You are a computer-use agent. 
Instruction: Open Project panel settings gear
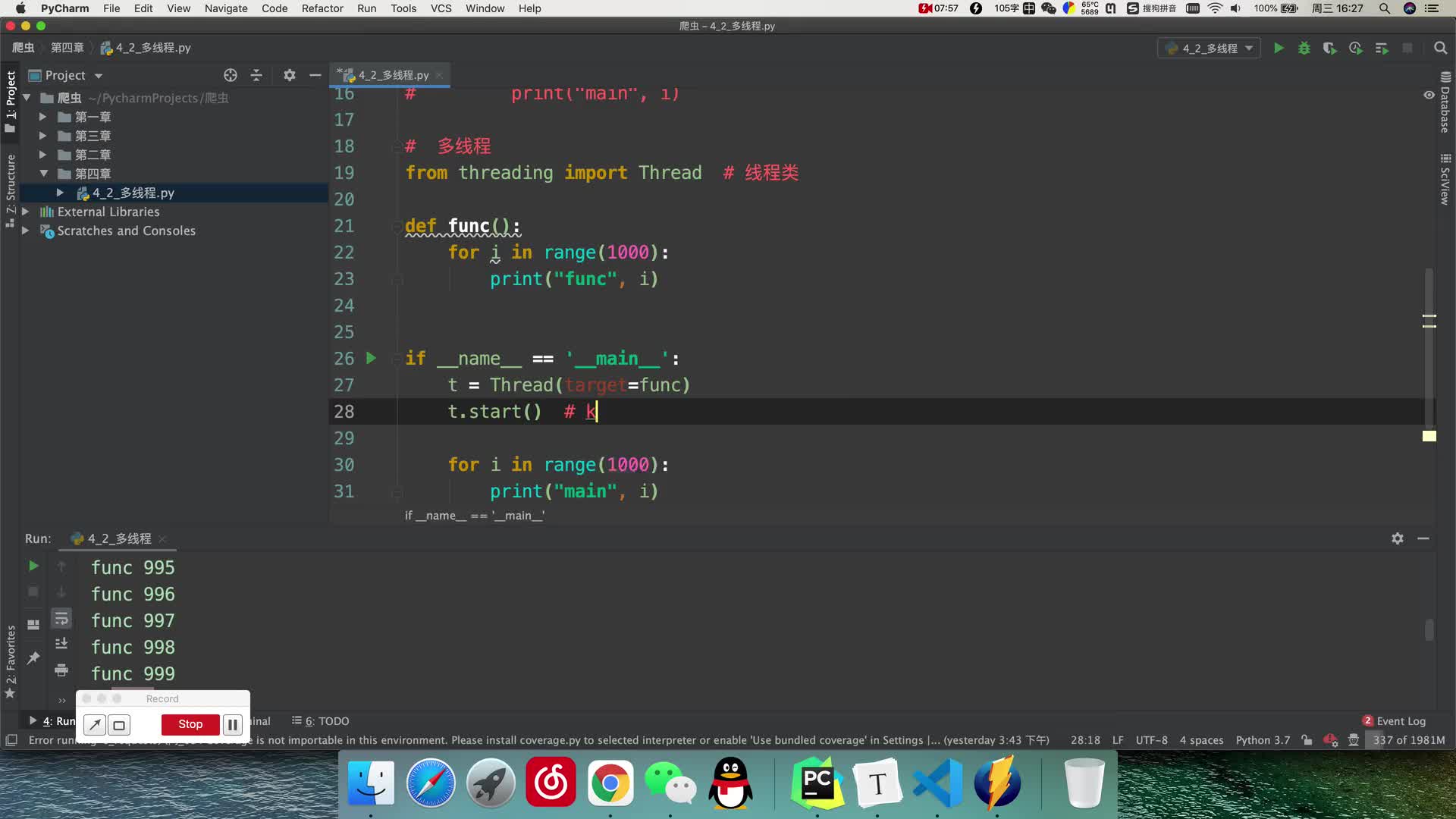(x=289, y=75)
